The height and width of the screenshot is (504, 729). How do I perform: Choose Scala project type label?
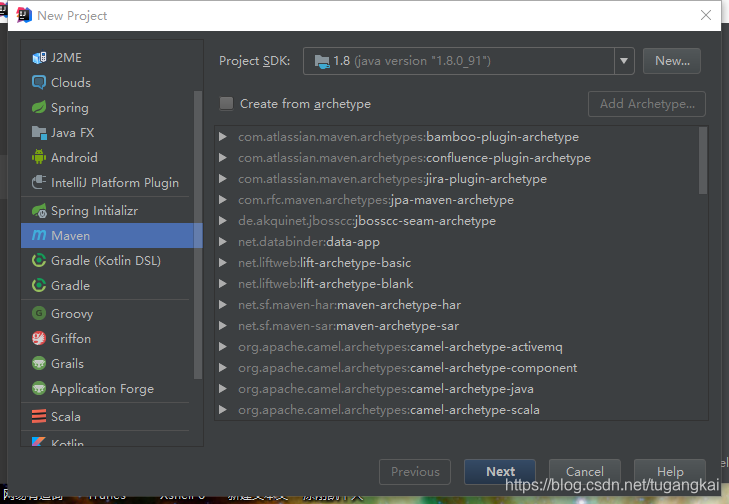(x=66, y=416)
